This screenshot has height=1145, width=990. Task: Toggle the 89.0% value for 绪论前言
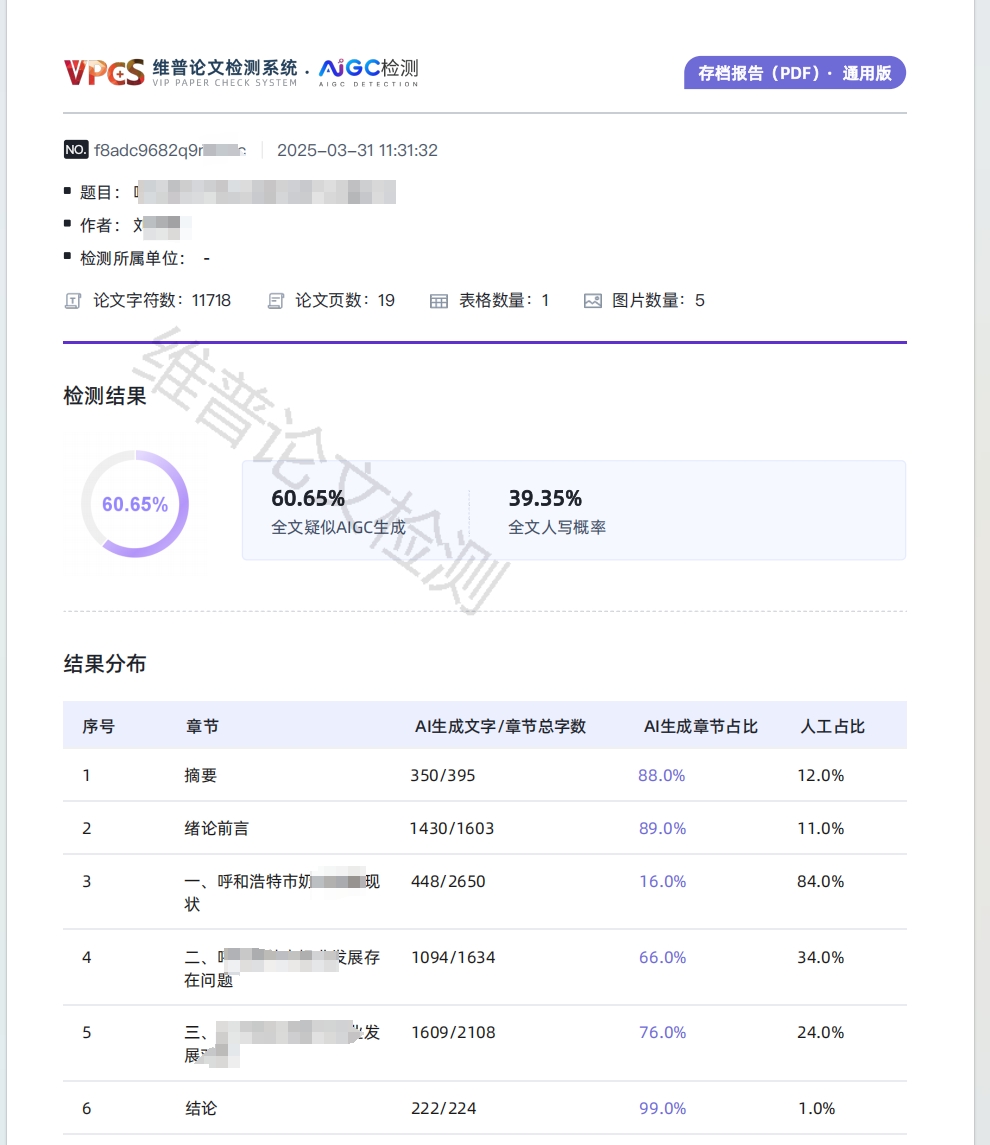tap(662, 828)
